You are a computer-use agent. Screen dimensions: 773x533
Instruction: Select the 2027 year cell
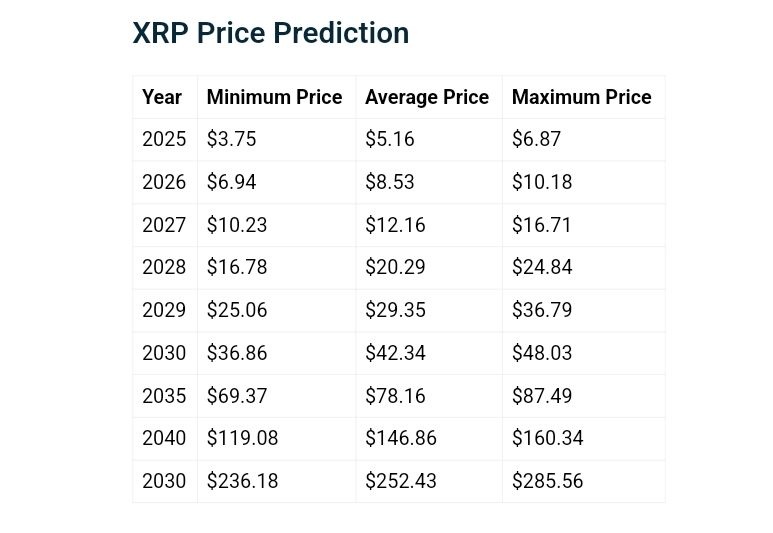164,225
